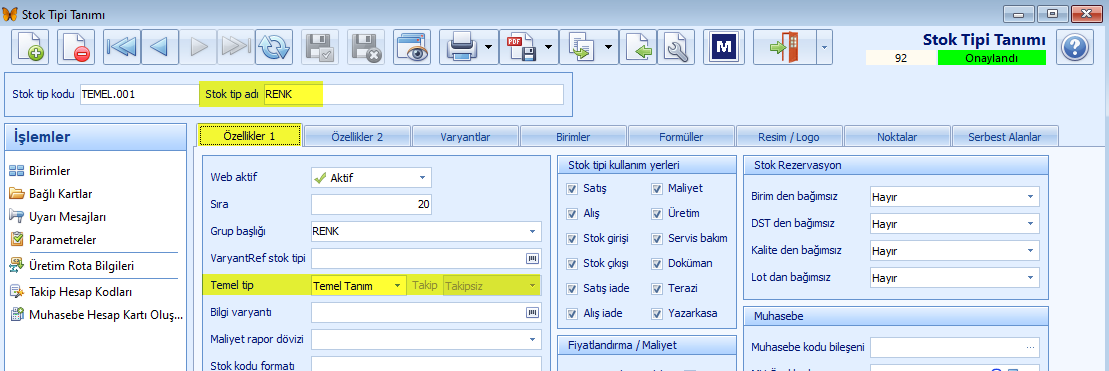
Task: Switch to the Formüller tab
Action: coord(681,137)
